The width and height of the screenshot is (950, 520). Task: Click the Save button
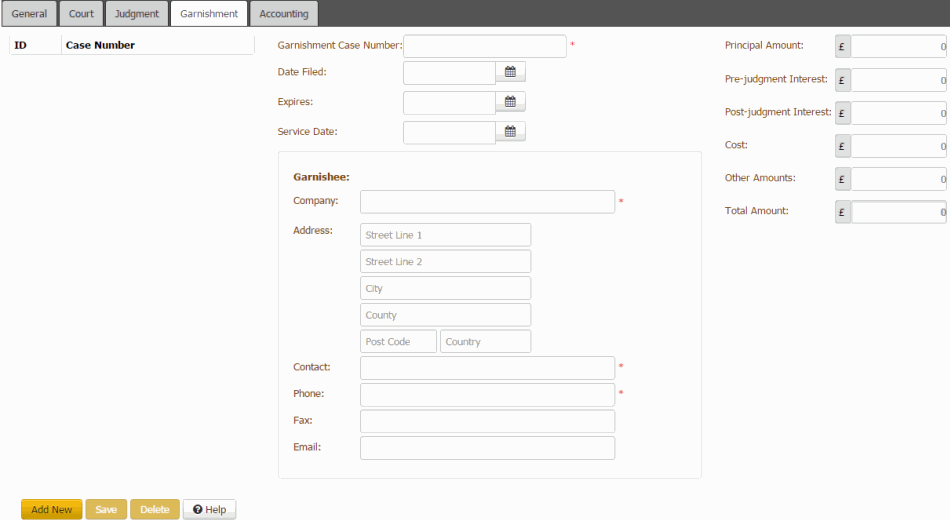106,510
